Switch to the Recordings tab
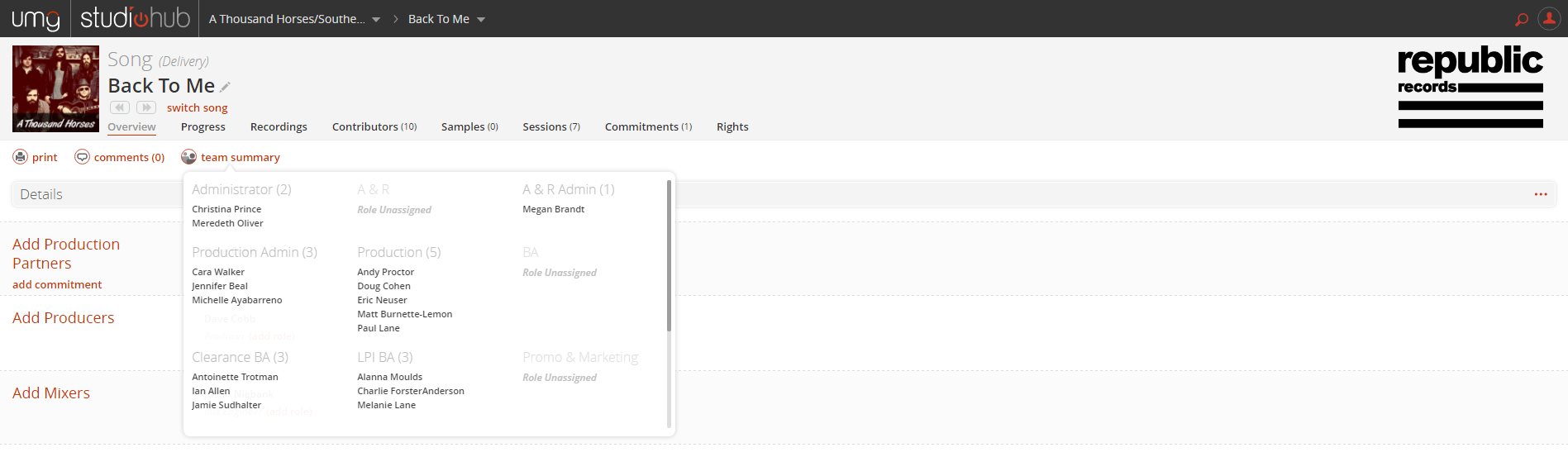The image size is (1568, 457). click(279, 126)
